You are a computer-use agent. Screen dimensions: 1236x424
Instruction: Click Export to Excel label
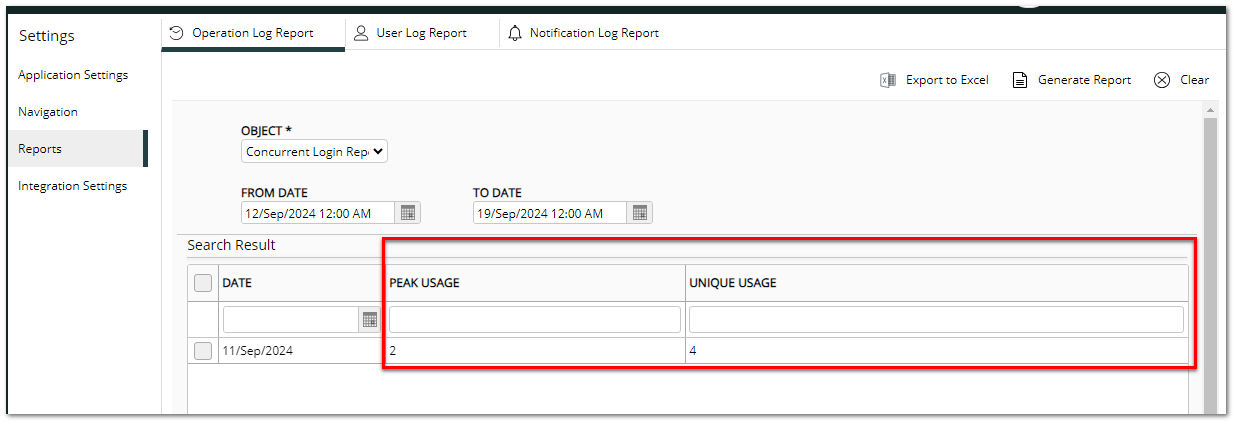point(947,80)
